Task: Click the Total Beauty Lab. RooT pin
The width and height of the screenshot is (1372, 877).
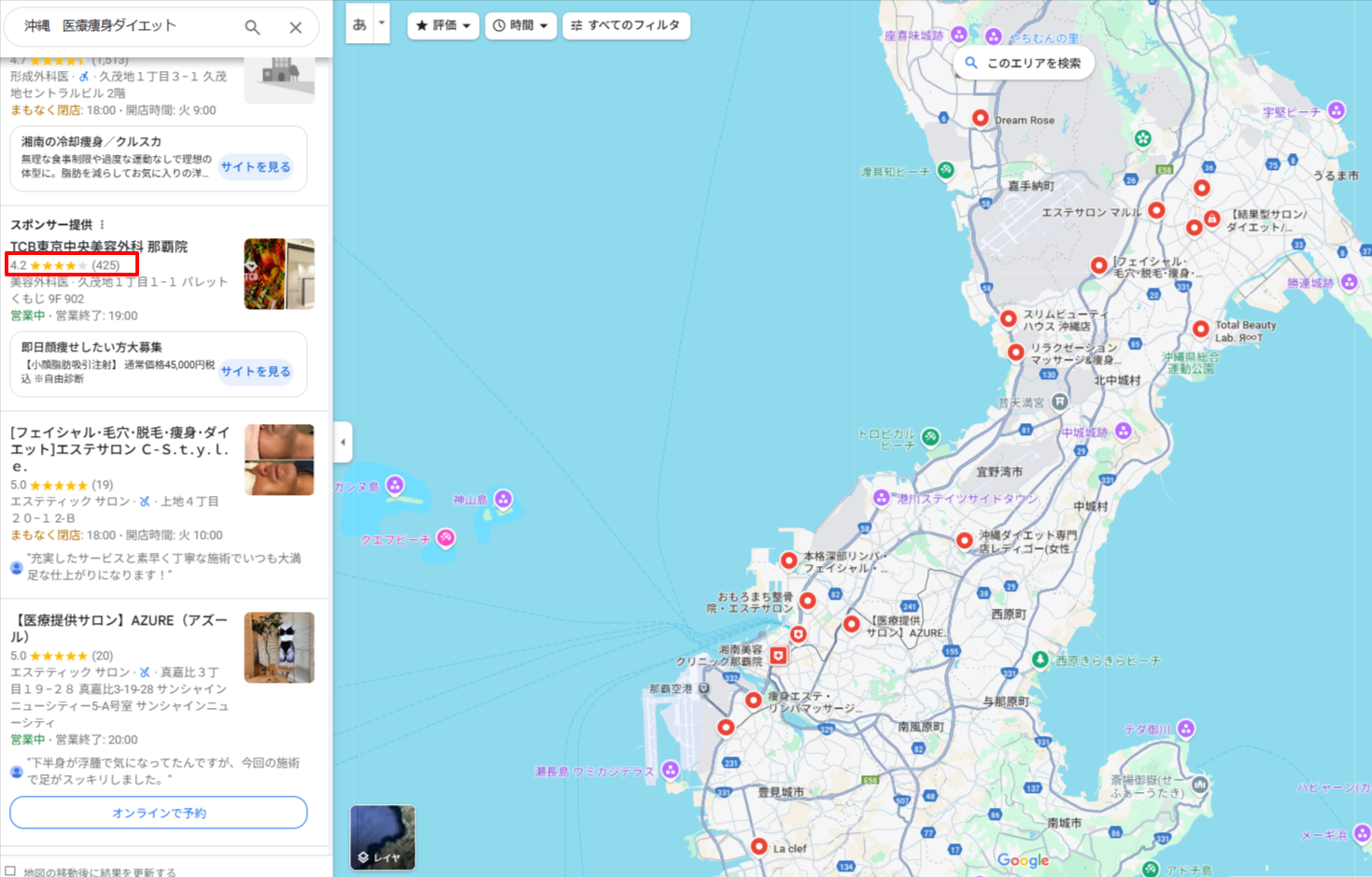Action: coord(1200,329)
